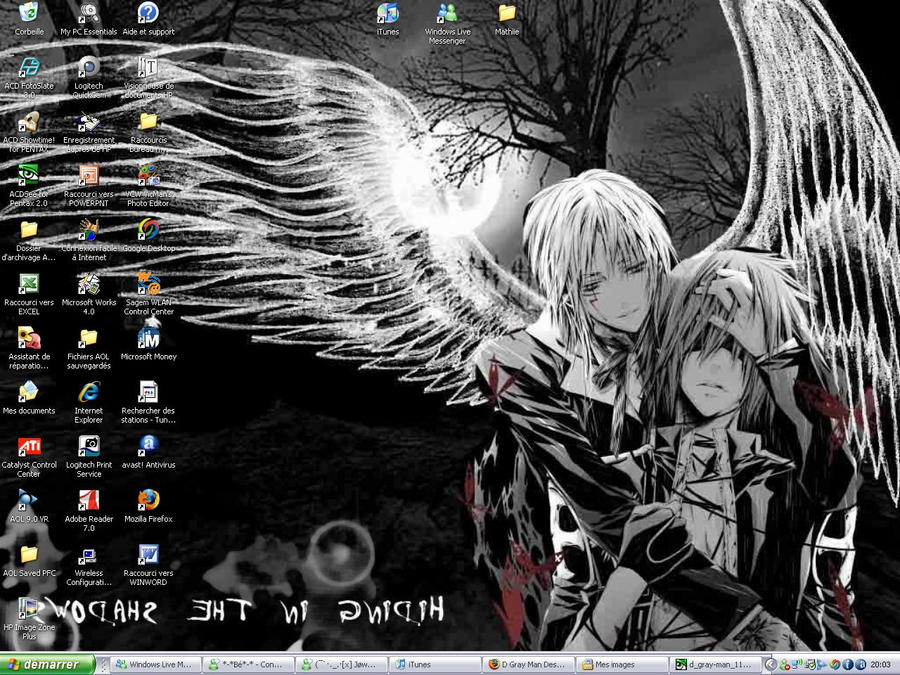Launch ACD FotoSlate 3.0 shortcut
The width and height of the screenshot is (900, 675).
pyautogui.click(x=29, y=77)
